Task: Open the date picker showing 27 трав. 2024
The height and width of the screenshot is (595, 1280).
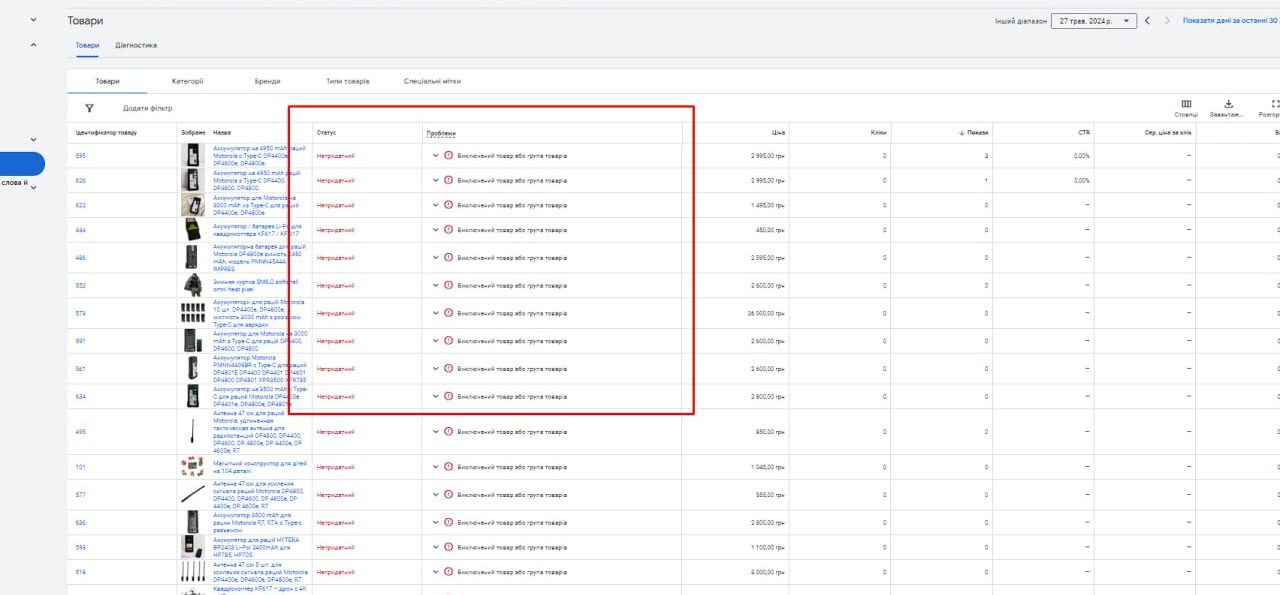Action: (x=1093, y=21)
